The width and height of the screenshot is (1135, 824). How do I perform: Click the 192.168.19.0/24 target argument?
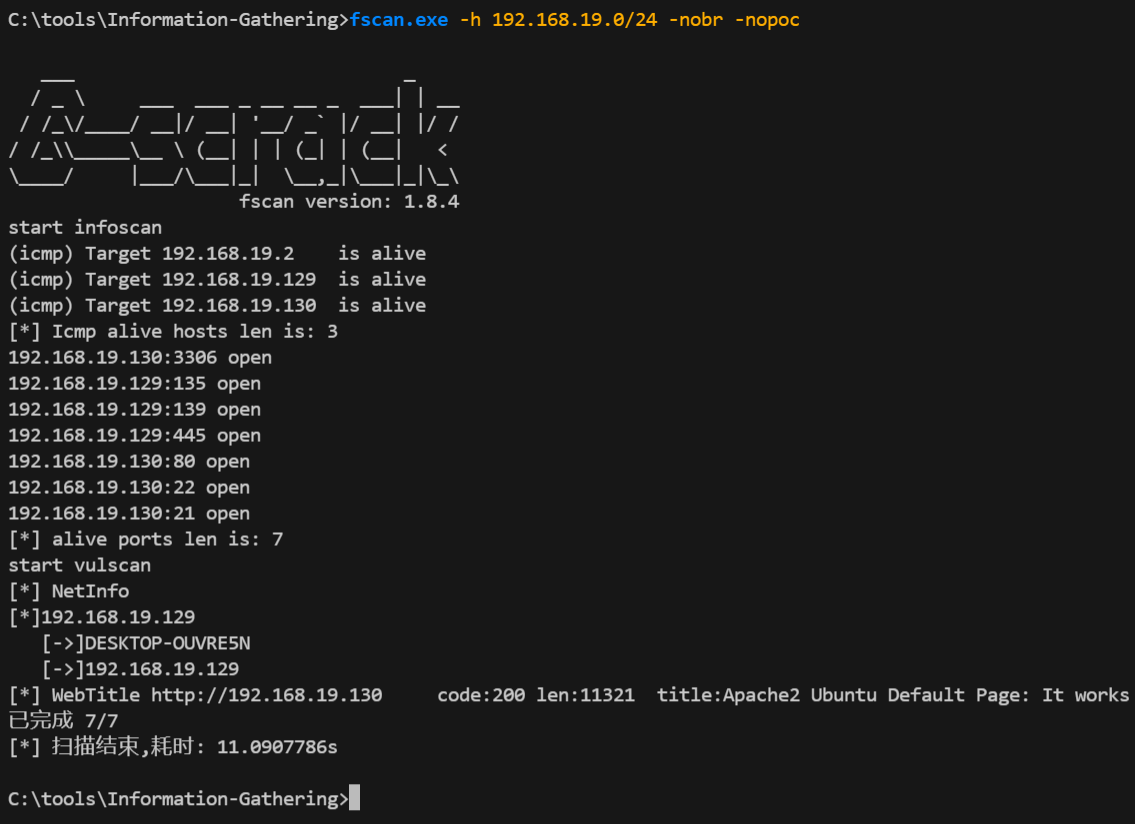click(575, 20)
